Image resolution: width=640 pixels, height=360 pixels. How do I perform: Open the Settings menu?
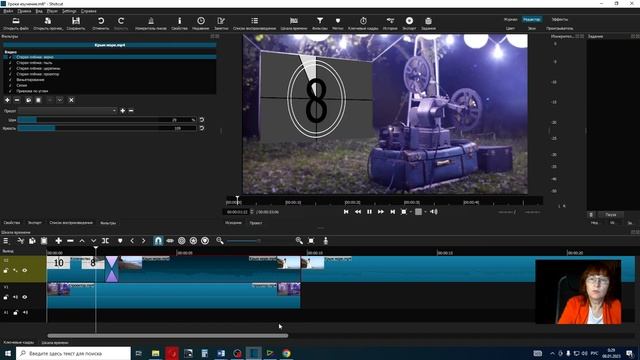(x=69, y=11)
